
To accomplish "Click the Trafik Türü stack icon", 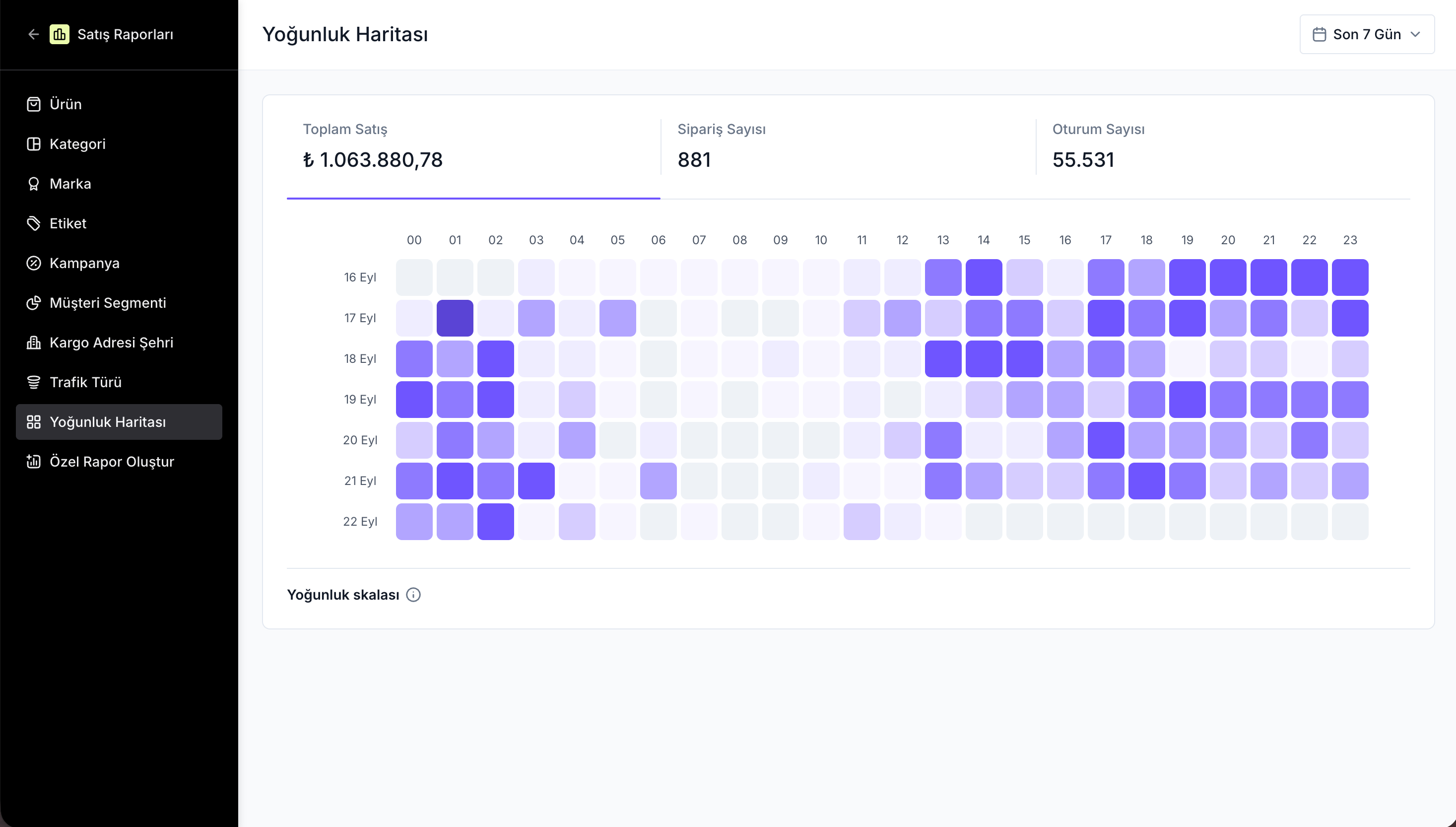I will [33, 383].
